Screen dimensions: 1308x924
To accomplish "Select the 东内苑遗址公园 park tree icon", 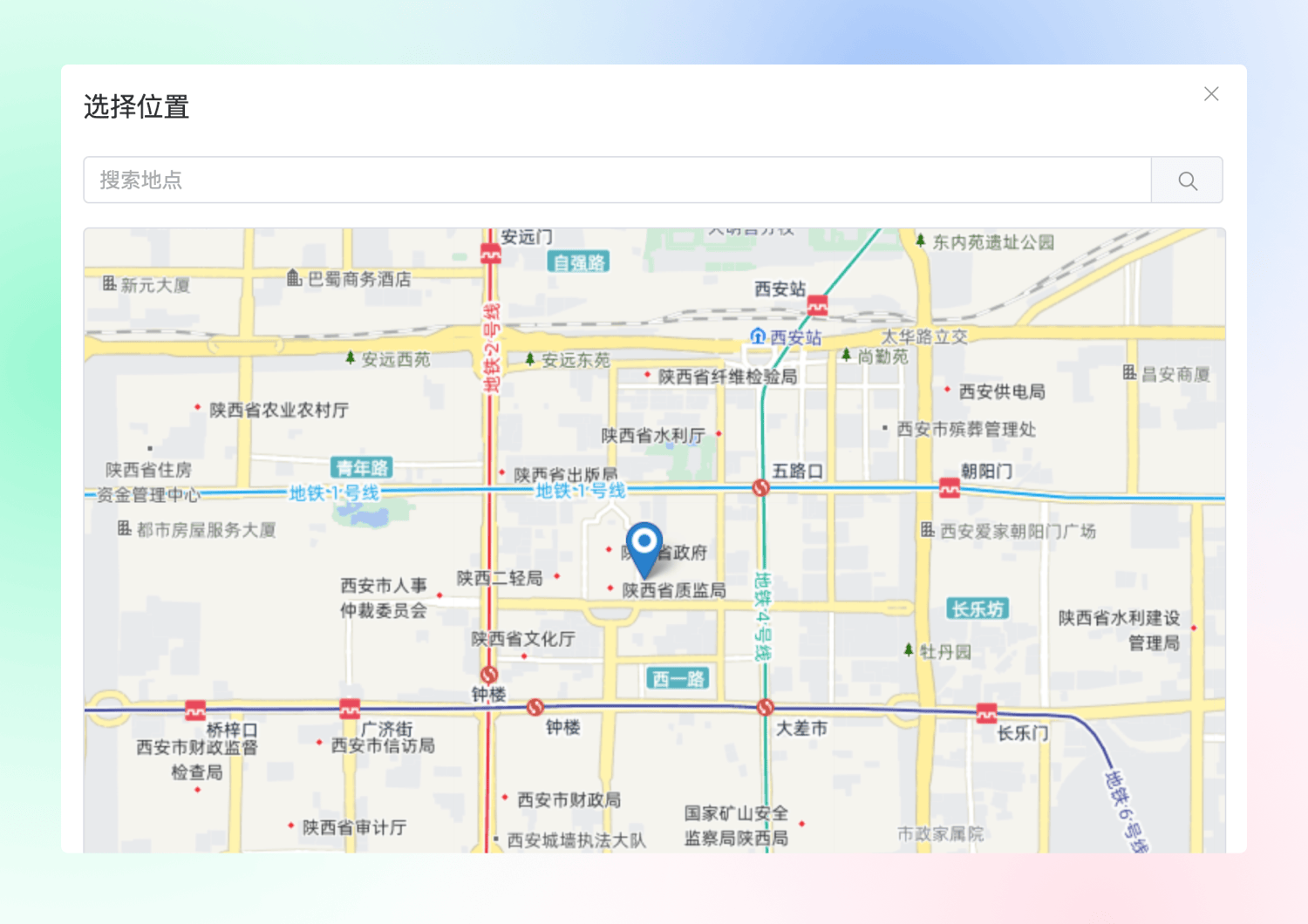I will click(x=920, y=241).
